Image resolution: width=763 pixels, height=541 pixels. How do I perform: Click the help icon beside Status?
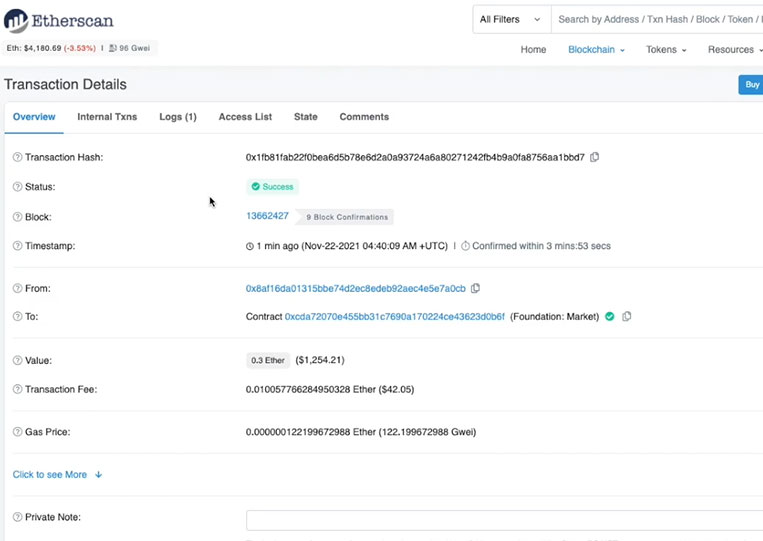coord(18,187)
